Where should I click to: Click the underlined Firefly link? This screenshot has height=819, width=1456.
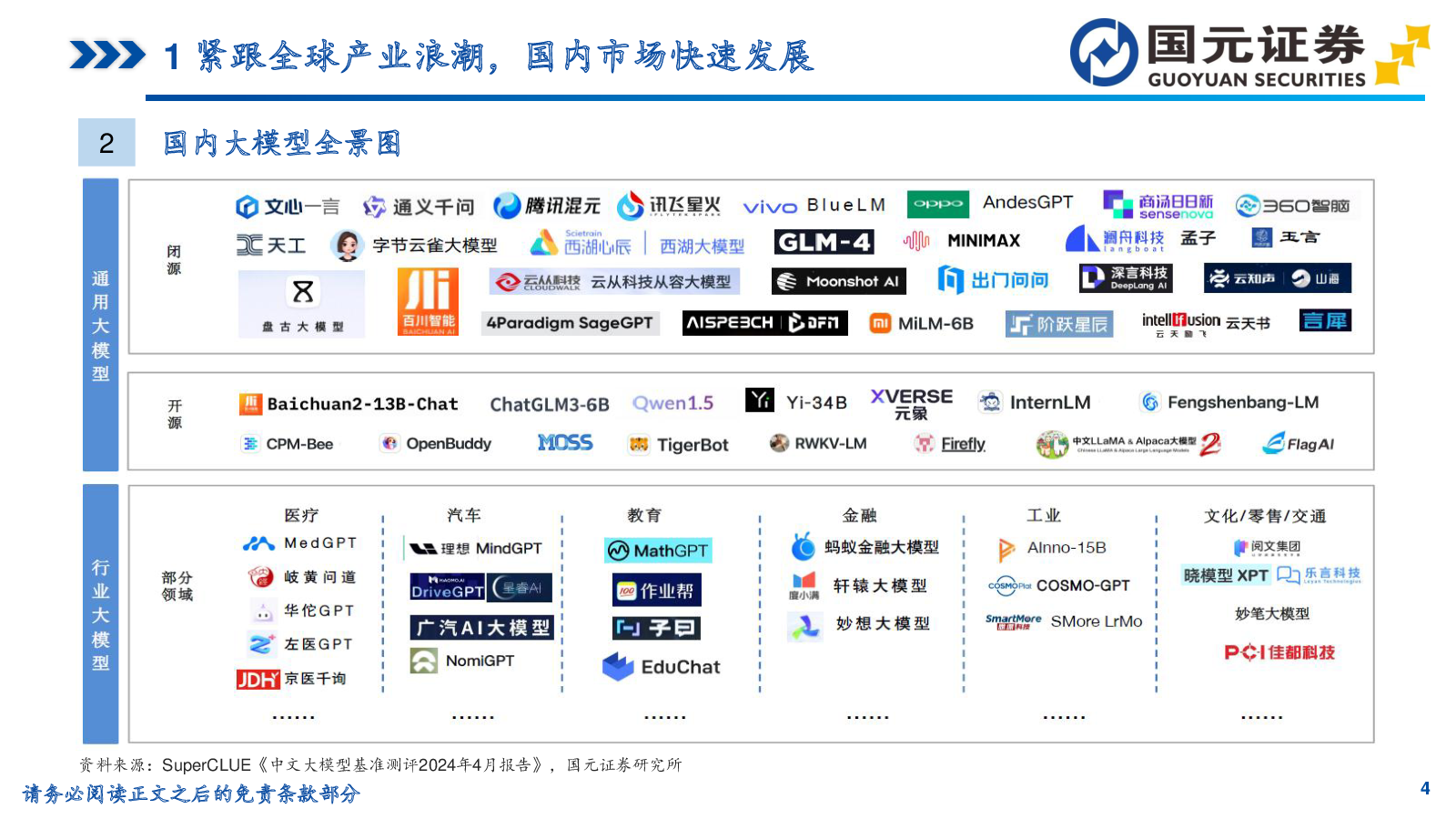963,444
